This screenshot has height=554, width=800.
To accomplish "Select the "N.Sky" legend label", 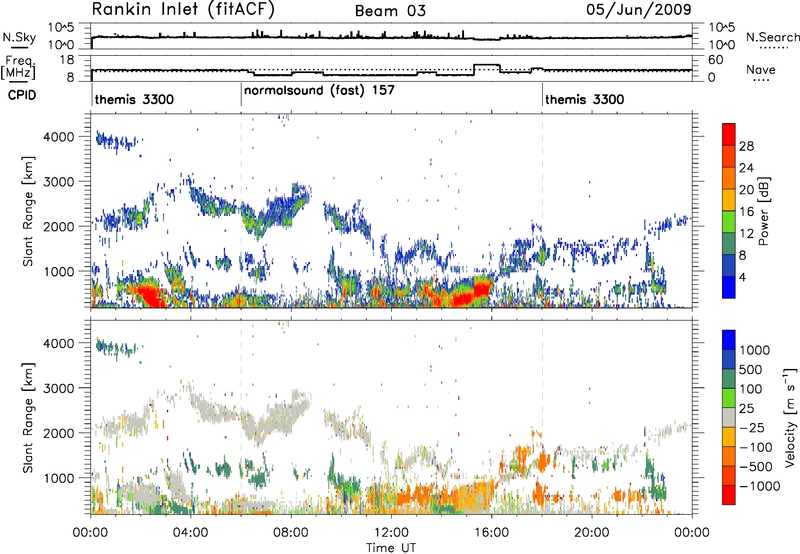I will tap(19, 37).
